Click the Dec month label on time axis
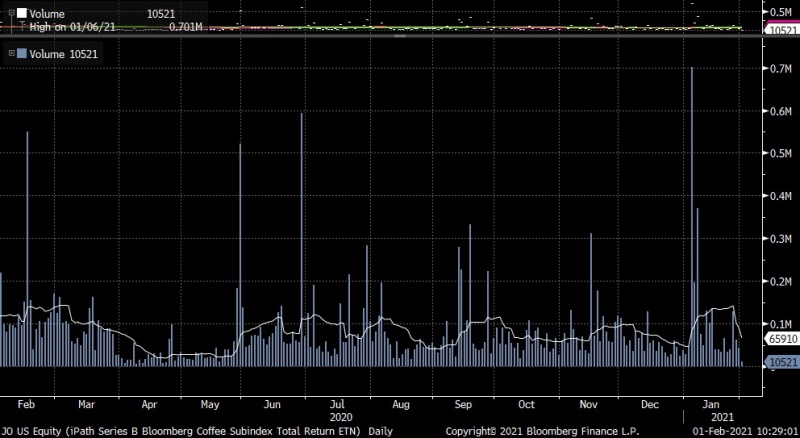 point(649,404)
